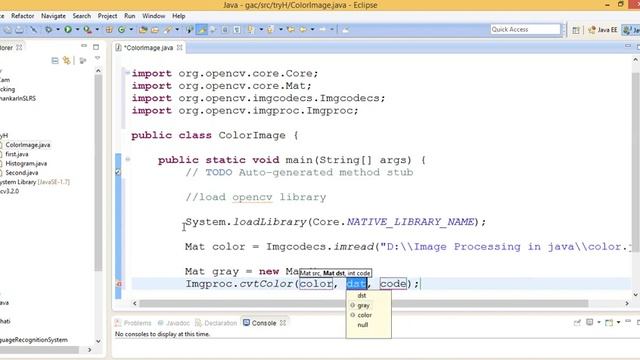This screenshot has height=360, width=640.
Task: Open dropdown arrow next to Run icon
Action: click(x=77, y=29)
